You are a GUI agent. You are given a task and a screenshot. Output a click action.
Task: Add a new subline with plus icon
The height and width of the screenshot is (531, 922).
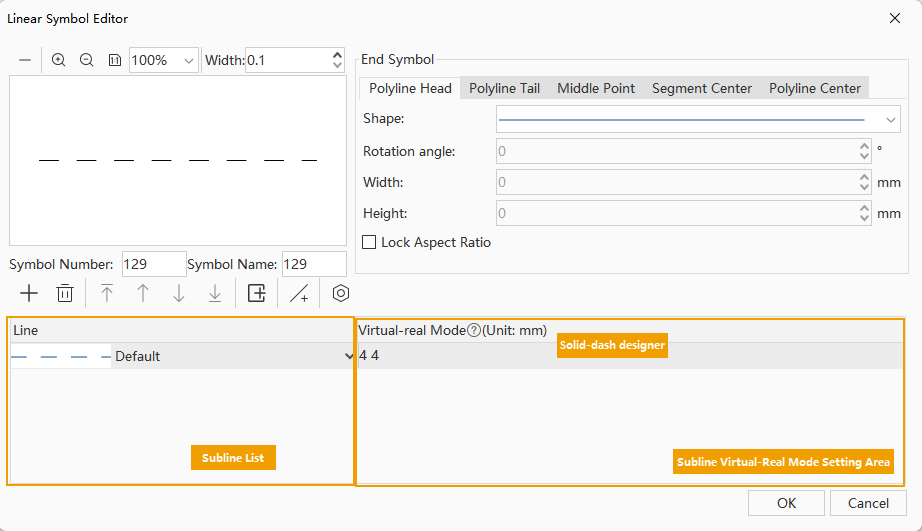29,293
